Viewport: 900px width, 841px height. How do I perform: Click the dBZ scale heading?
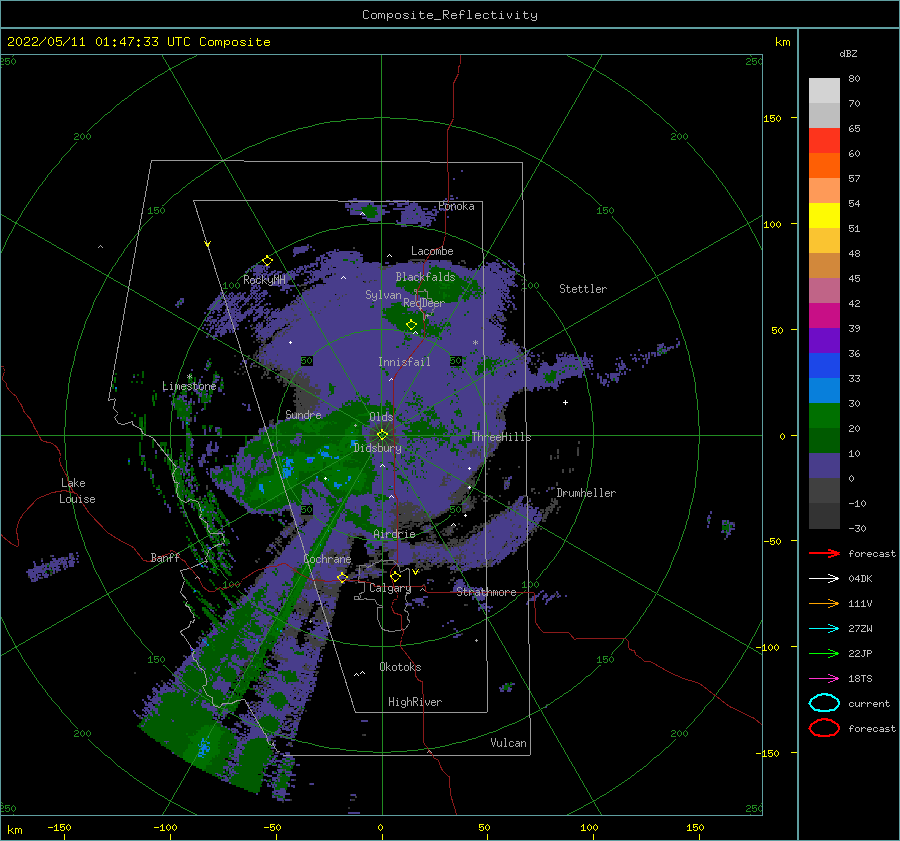pyautogui.click(x=848, y=54)
